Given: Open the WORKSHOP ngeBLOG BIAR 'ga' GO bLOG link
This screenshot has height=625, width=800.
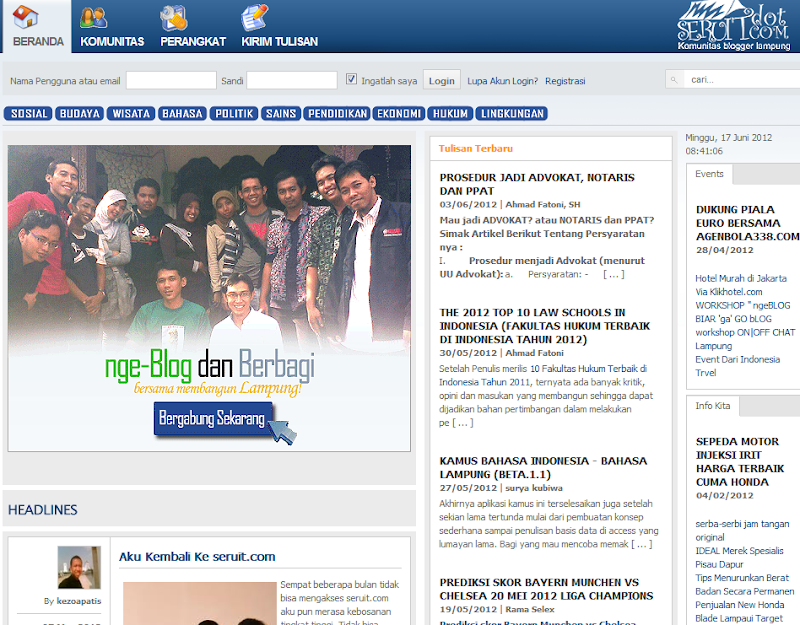Looking at the screenshot, I should 743,312.
